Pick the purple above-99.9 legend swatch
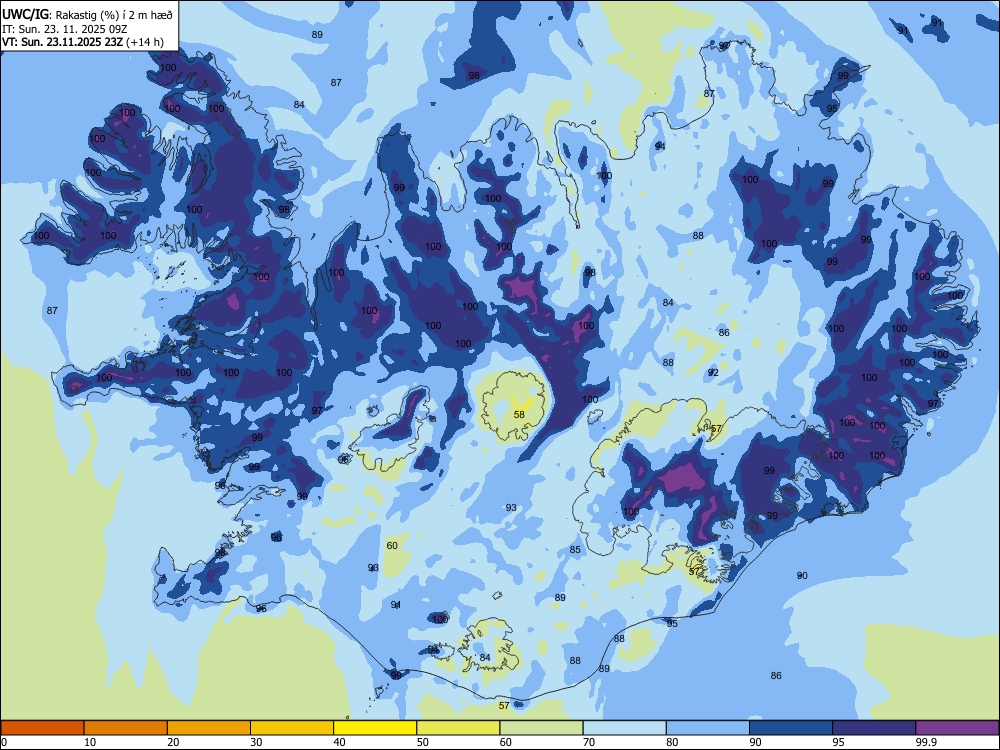The image size is (1000, 750). click(x=957, y=728)
